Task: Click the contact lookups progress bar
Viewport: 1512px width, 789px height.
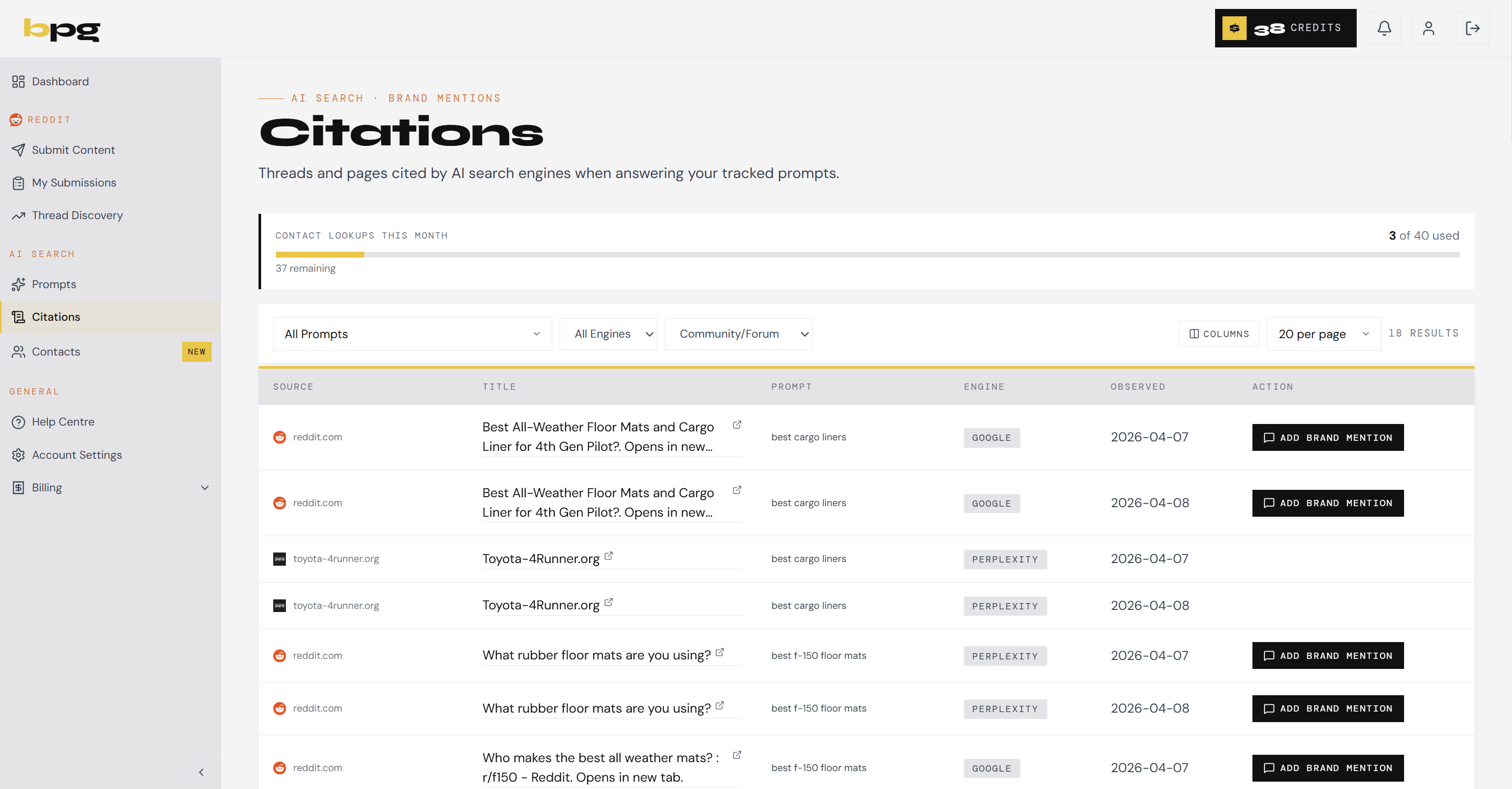Action: point(867,255)
